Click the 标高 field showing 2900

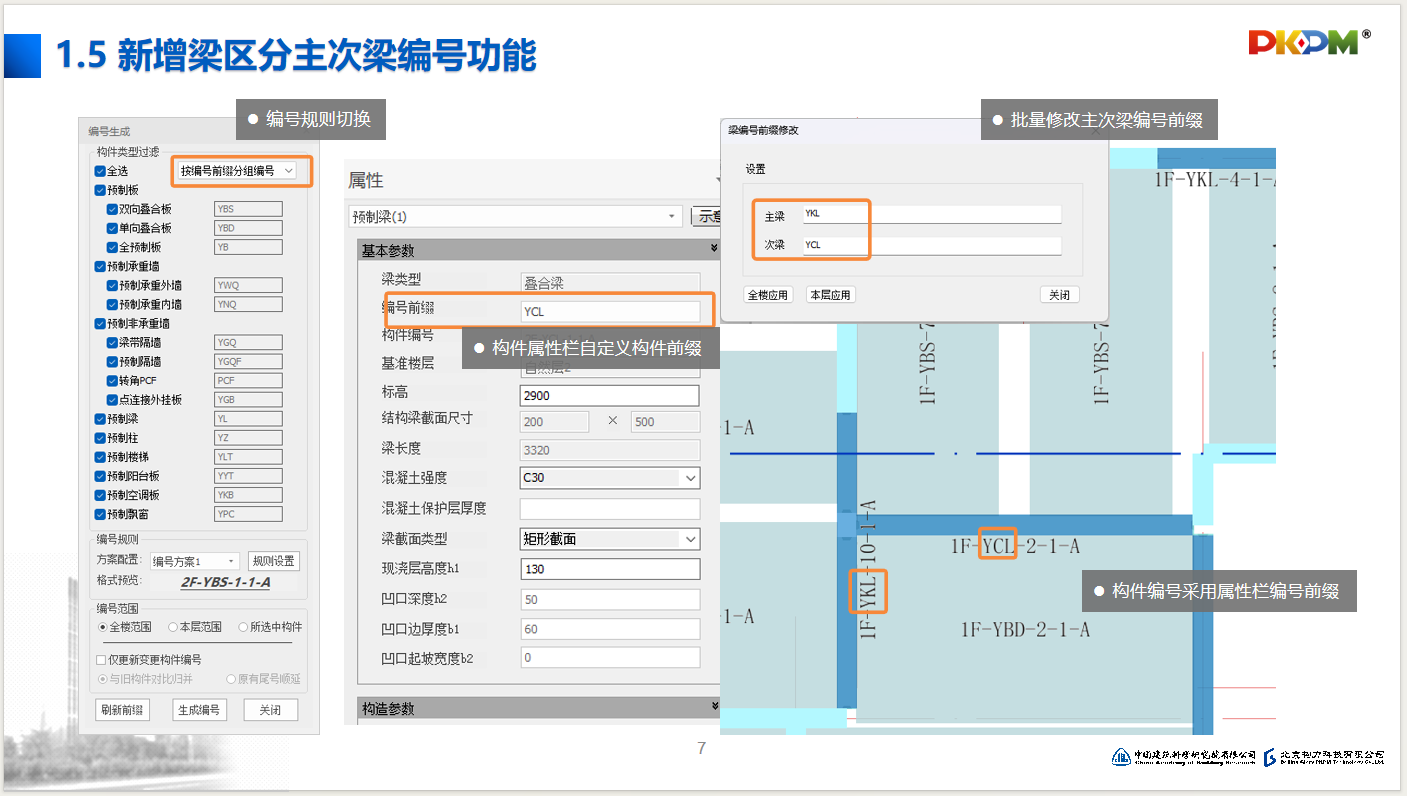[x=609, y=395]
